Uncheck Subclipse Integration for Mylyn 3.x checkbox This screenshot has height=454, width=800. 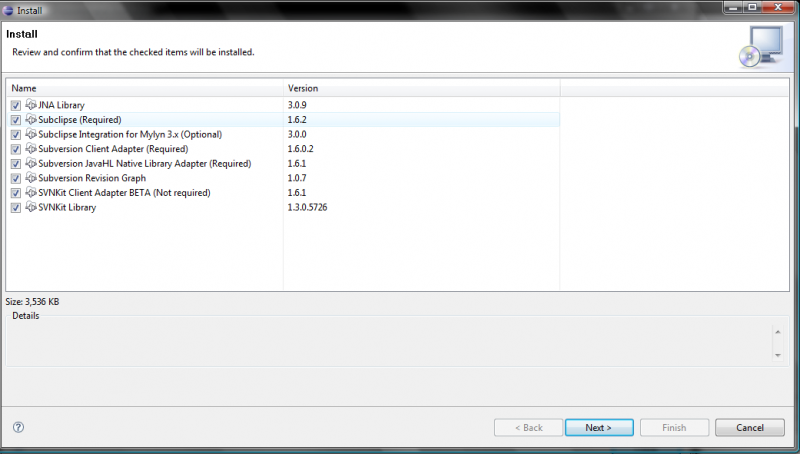coord(16,135)
